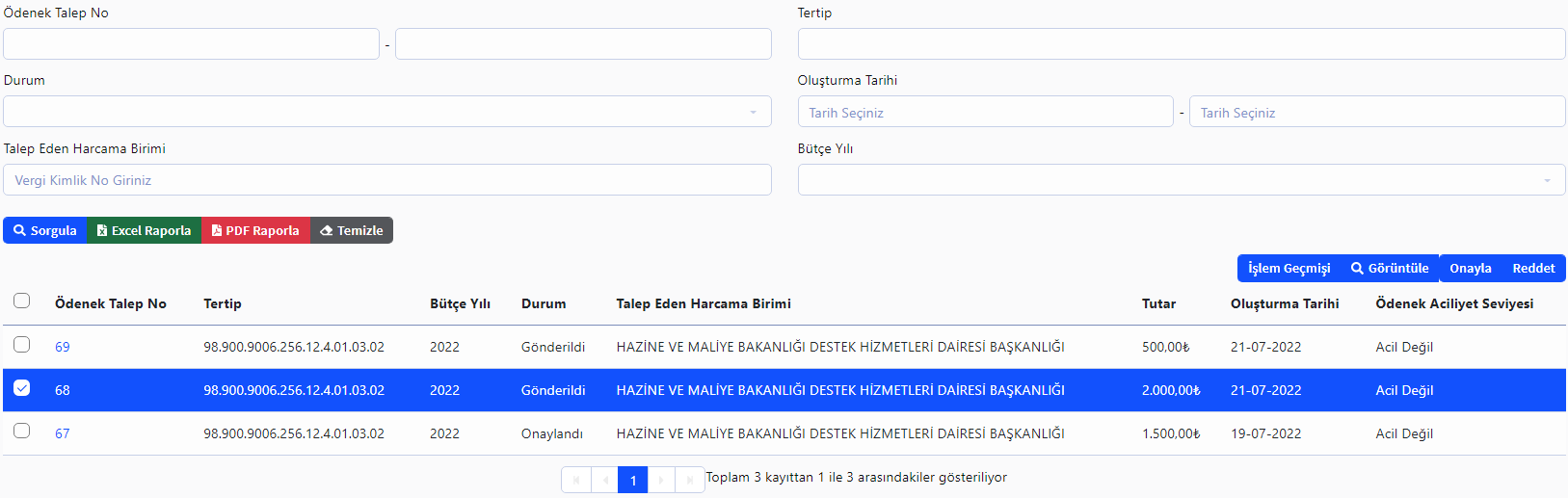Image resolution: width=1568 pixels, height=498 pixels.
Task: Go to previous page arrow
Action: pos(604,480)
